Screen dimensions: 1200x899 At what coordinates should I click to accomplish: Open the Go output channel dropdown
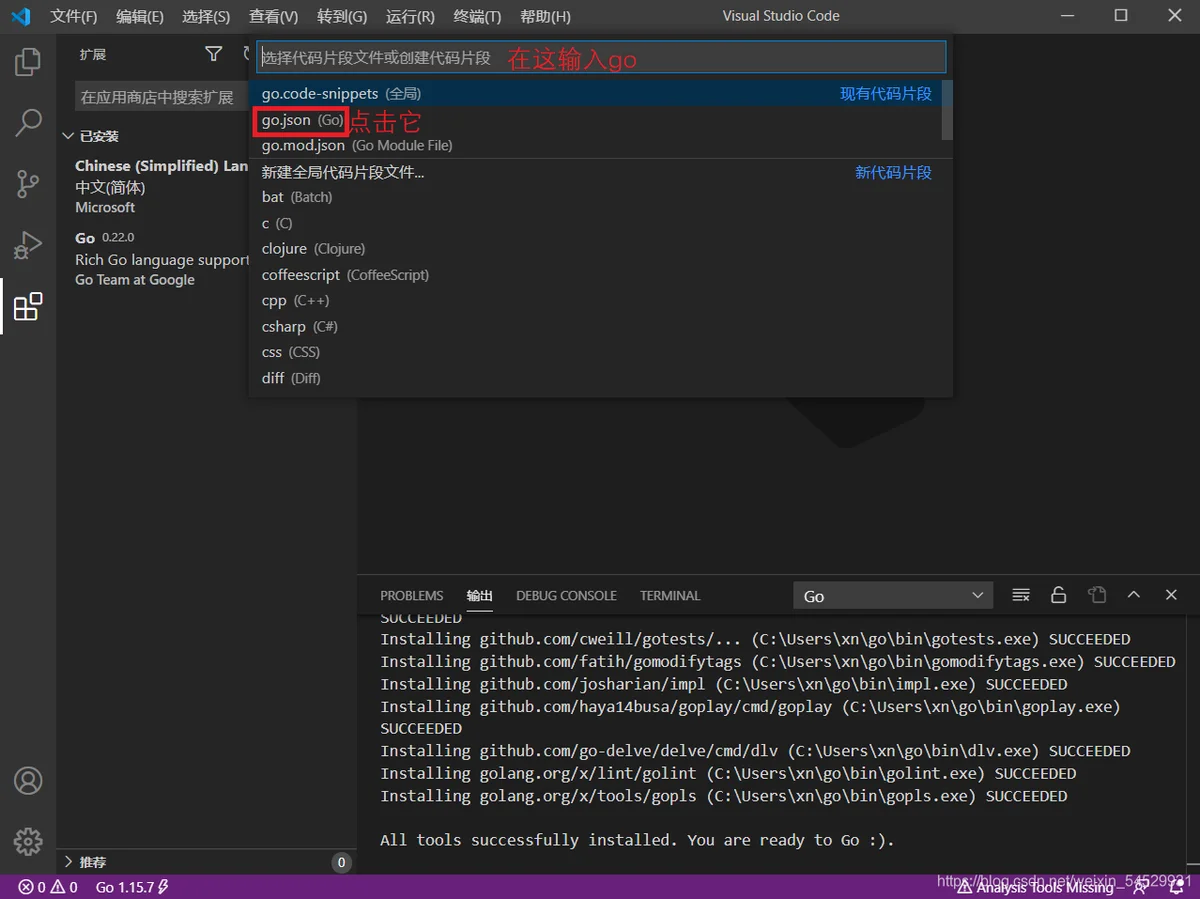(893, 596)
